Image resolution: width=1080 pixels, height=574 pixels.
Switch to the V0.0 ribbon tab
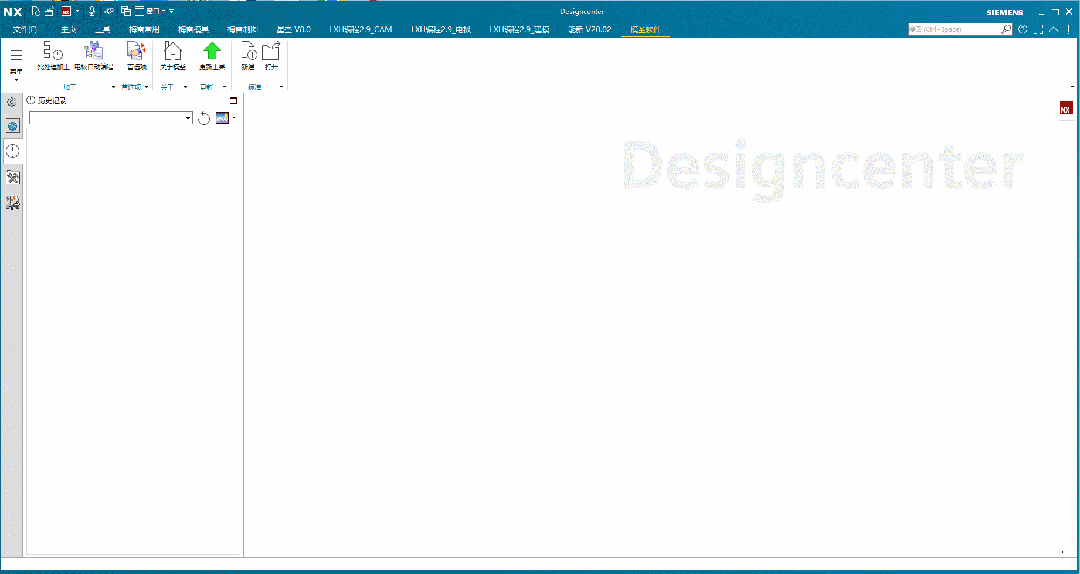coord(294,30)
